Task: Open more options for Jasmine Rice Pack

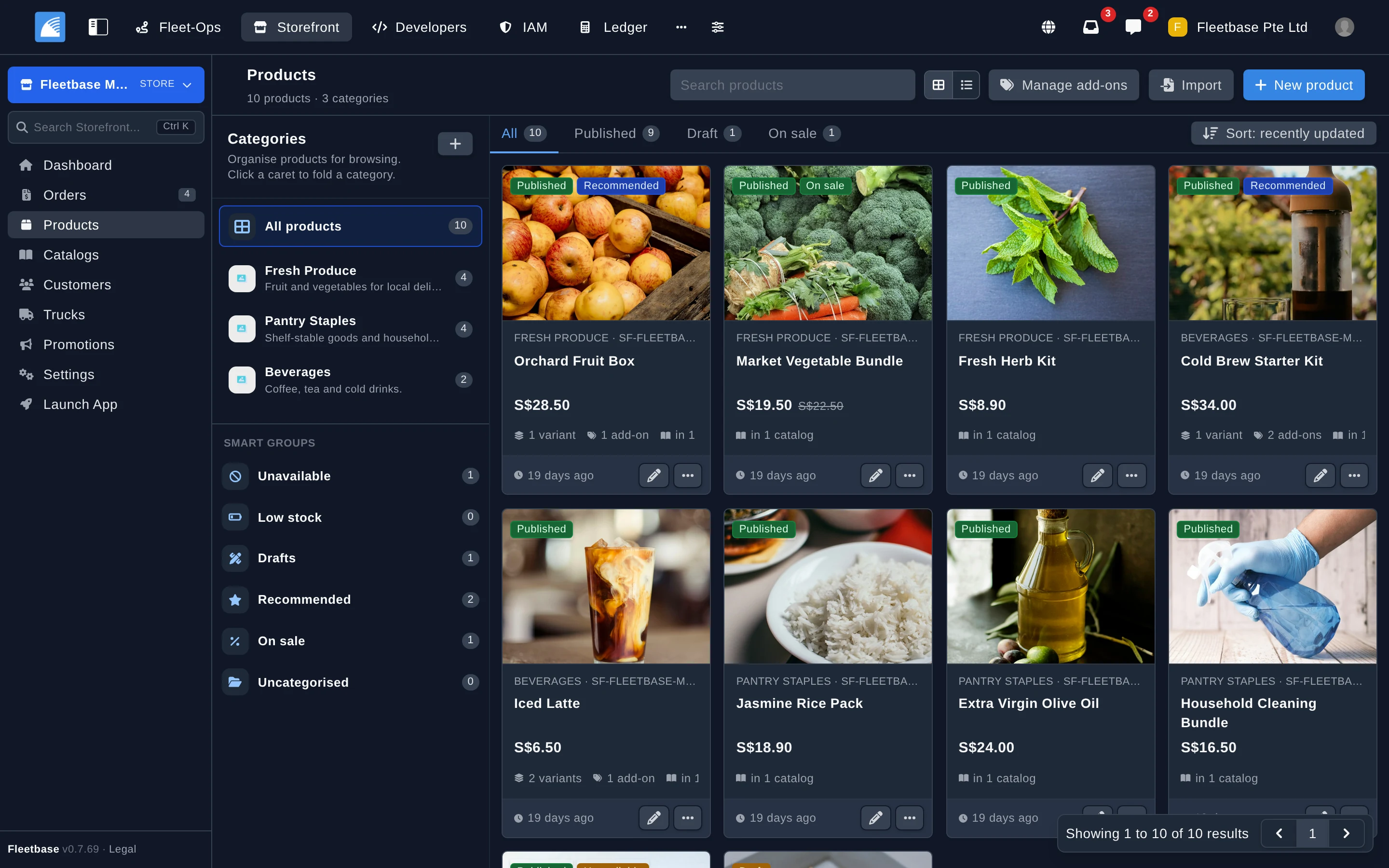Action: click(x=910, y=817)
